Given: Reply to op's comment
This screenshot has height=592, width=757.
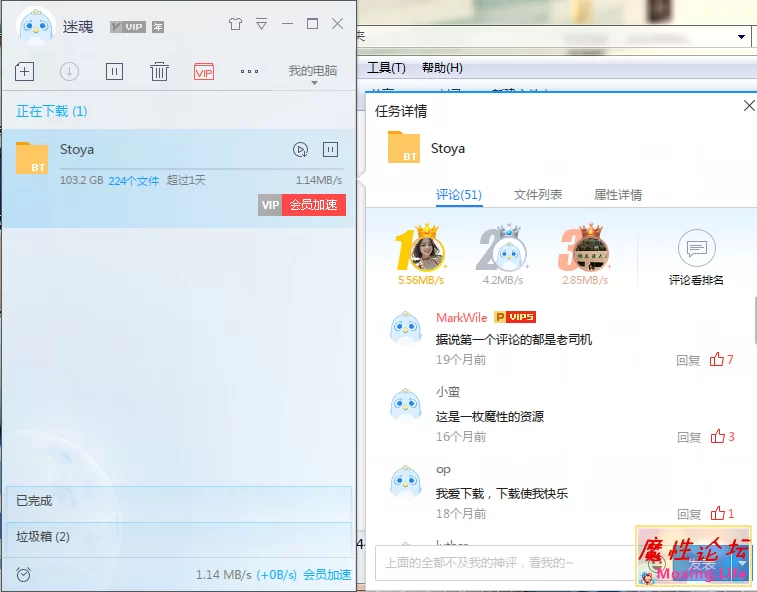Looking at the screenshot, I should point(689,514).
